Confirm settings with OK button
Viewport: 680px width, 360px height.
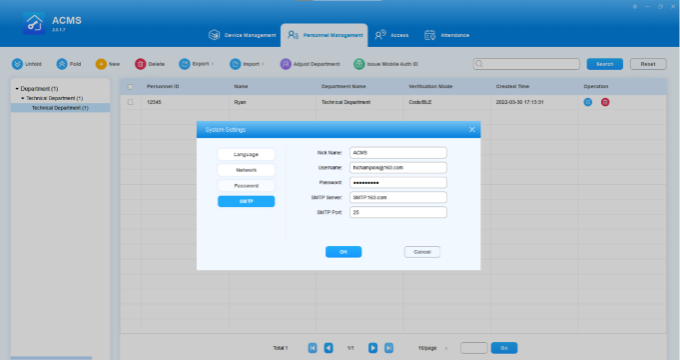point(343,252)
